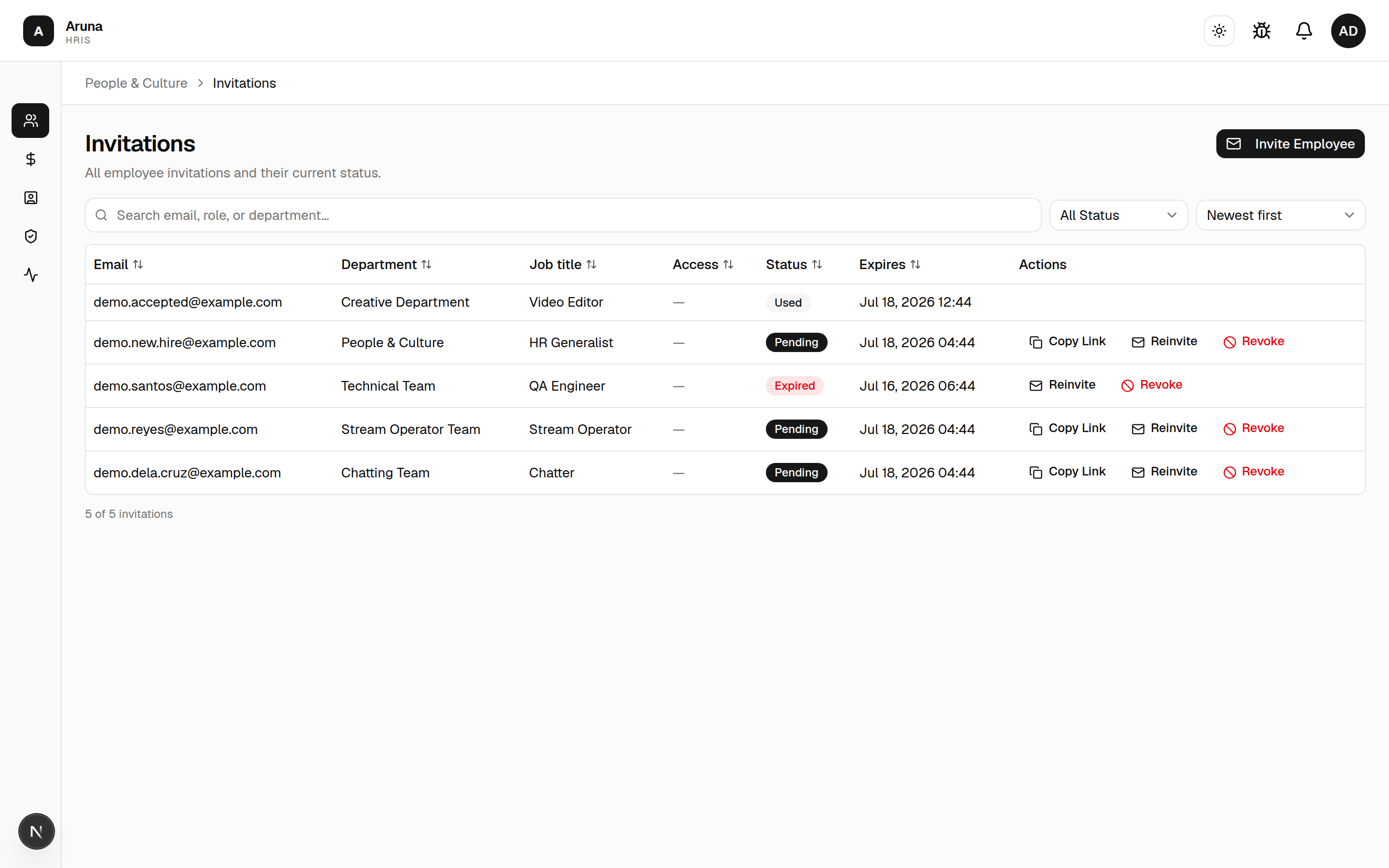Copy Link for demo.new.hire invitation

click(1067, 341)
